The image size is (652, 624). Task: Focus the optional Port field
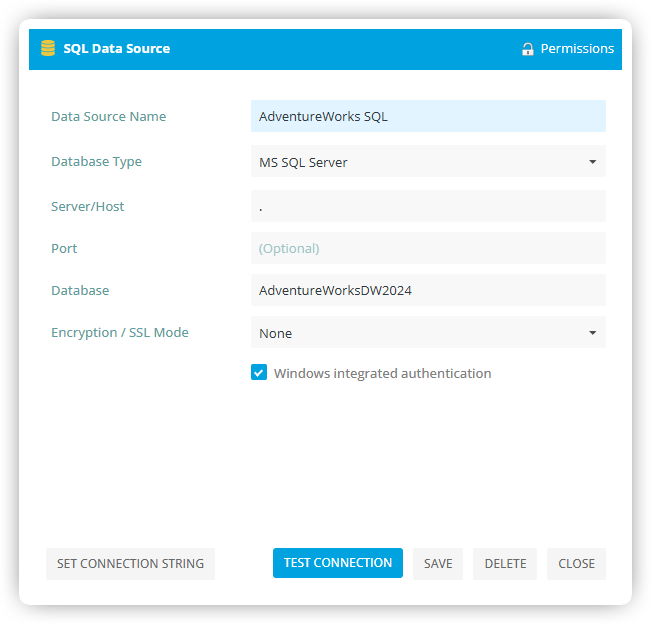tap(428, 248)
